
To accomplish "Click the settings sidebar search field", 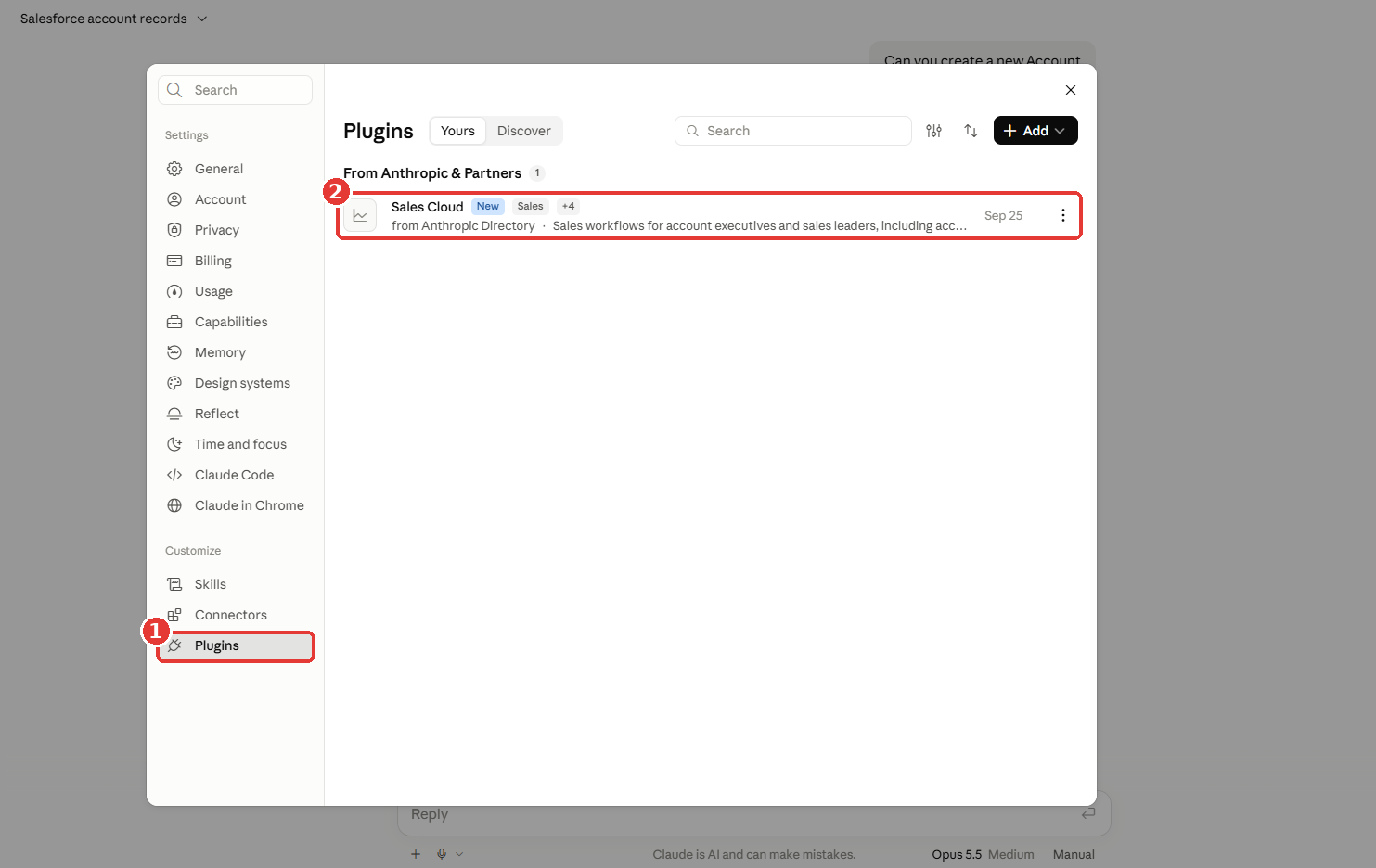I will tap(235, 90).
